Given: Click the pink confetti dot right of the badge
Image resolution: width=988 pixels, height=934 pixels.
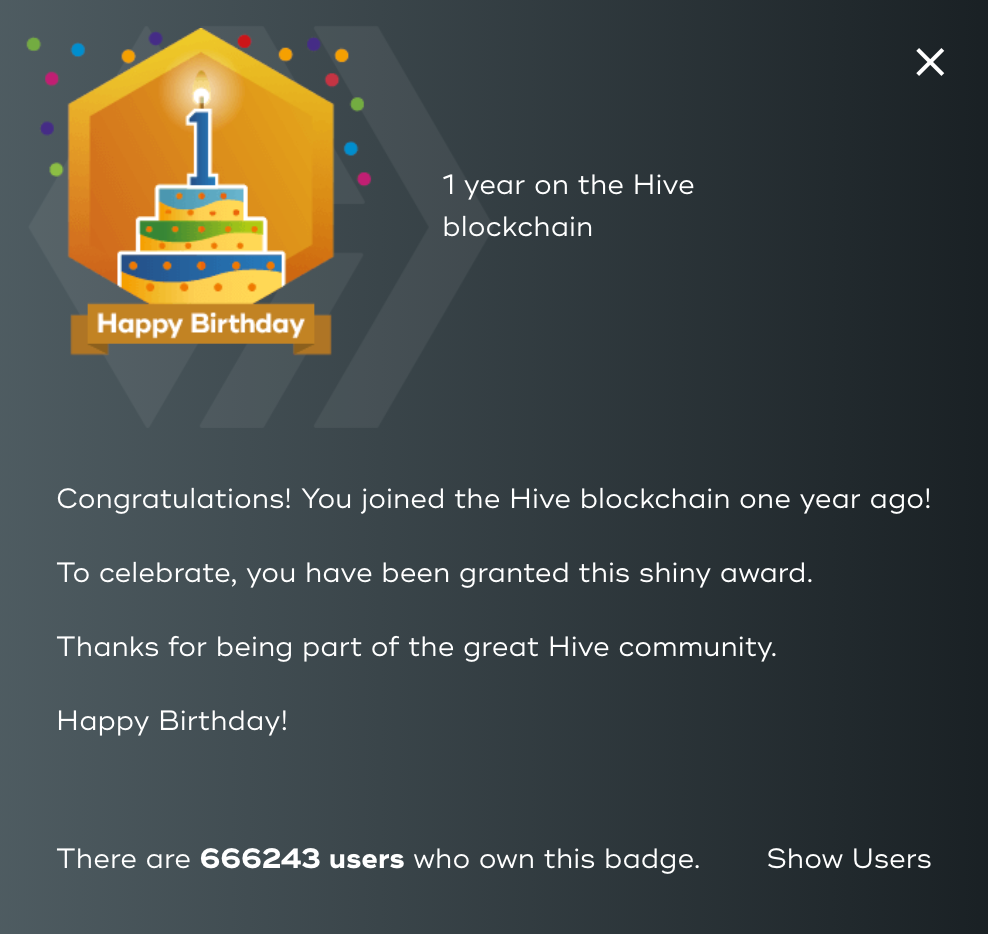Looking at the screenshot, I should pos(364,179).
